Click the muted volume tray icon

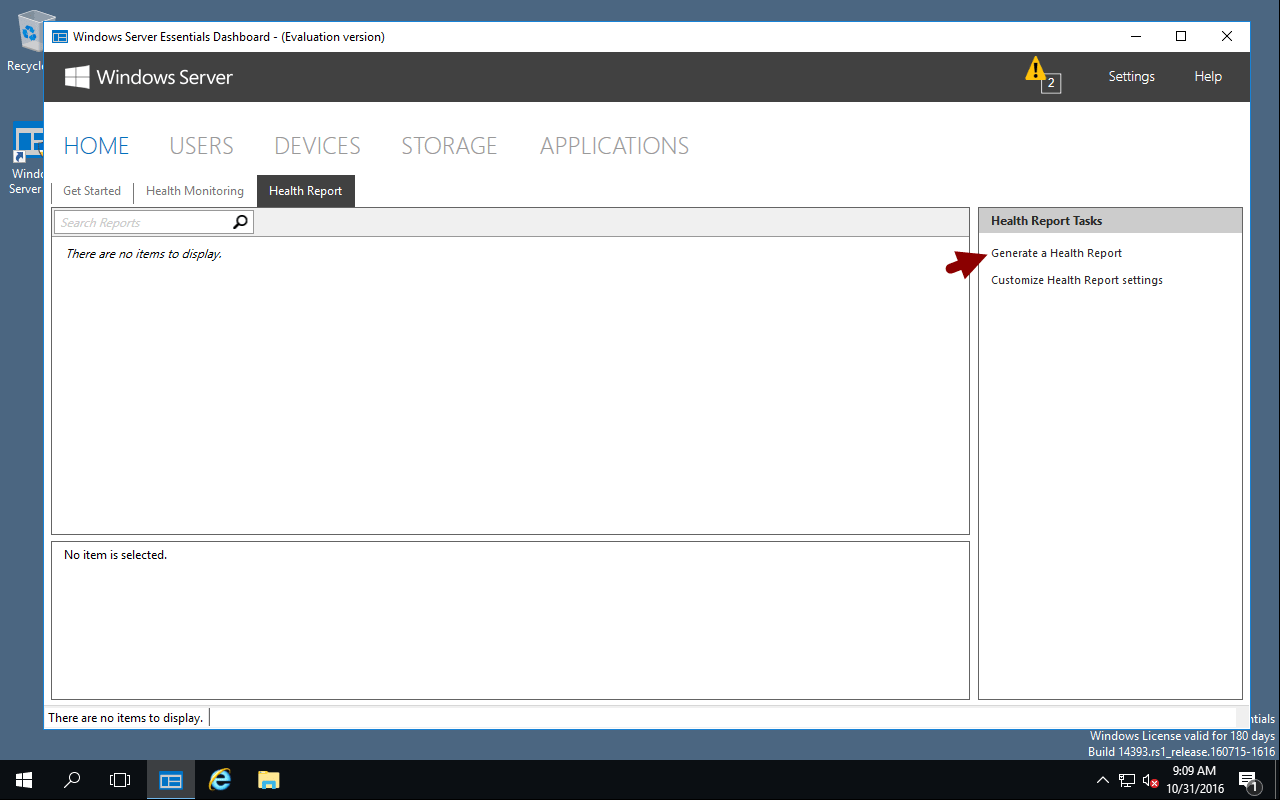point(1151,780)
